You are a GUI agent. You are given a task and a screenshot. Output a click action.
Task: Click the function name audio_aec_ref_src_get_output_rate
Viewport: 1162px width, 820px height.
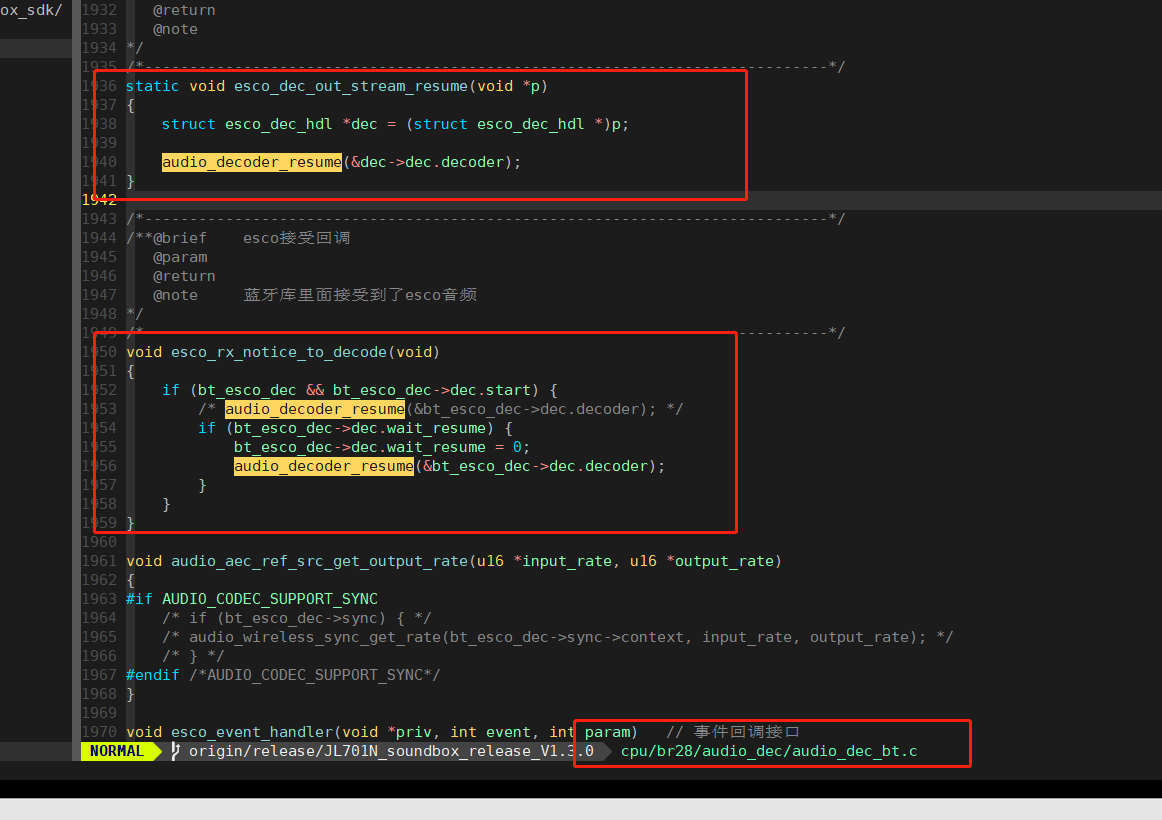[x=320, y=561]
